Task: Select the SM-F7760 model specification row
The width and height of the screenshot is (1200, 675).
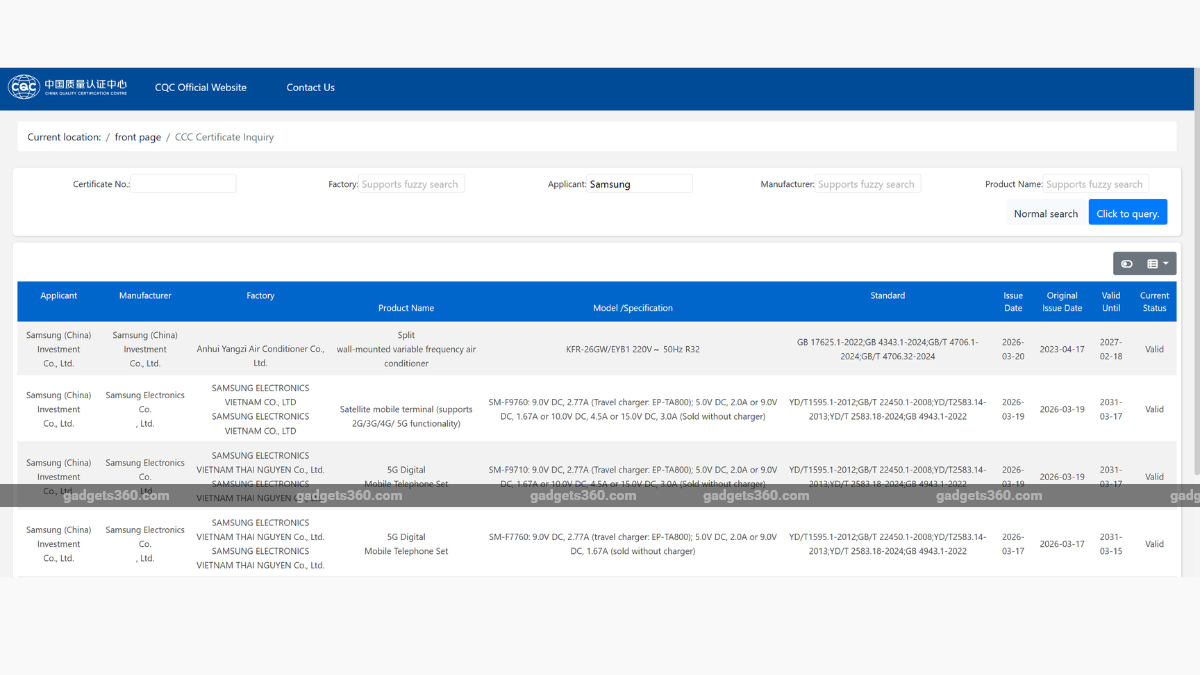Action: coord(632,544)
